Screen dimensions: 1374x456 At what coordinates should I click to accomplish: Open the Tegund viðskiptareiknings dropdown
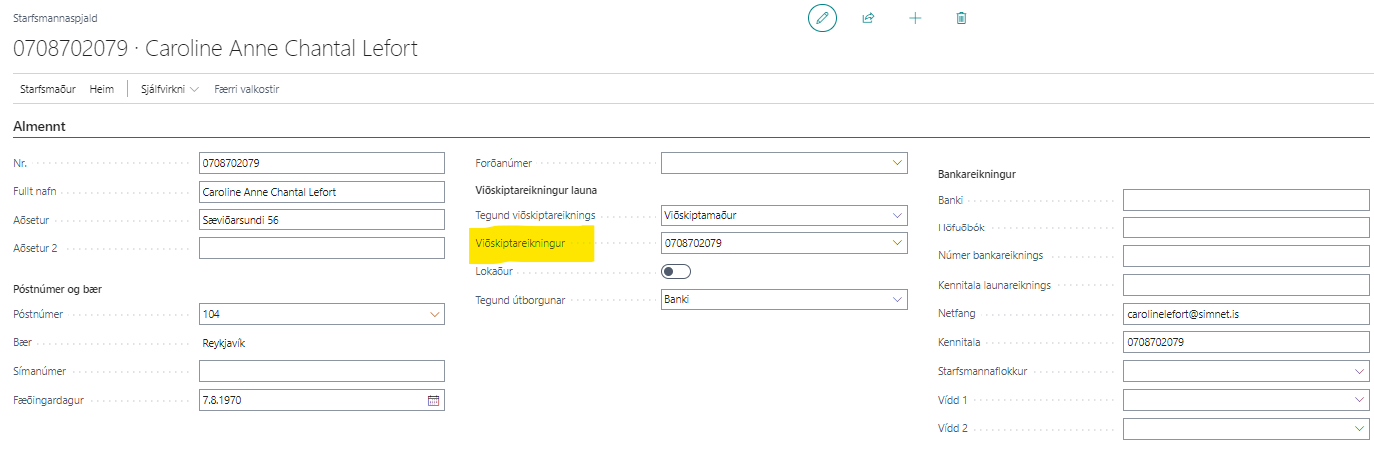(x=895, y=215)
